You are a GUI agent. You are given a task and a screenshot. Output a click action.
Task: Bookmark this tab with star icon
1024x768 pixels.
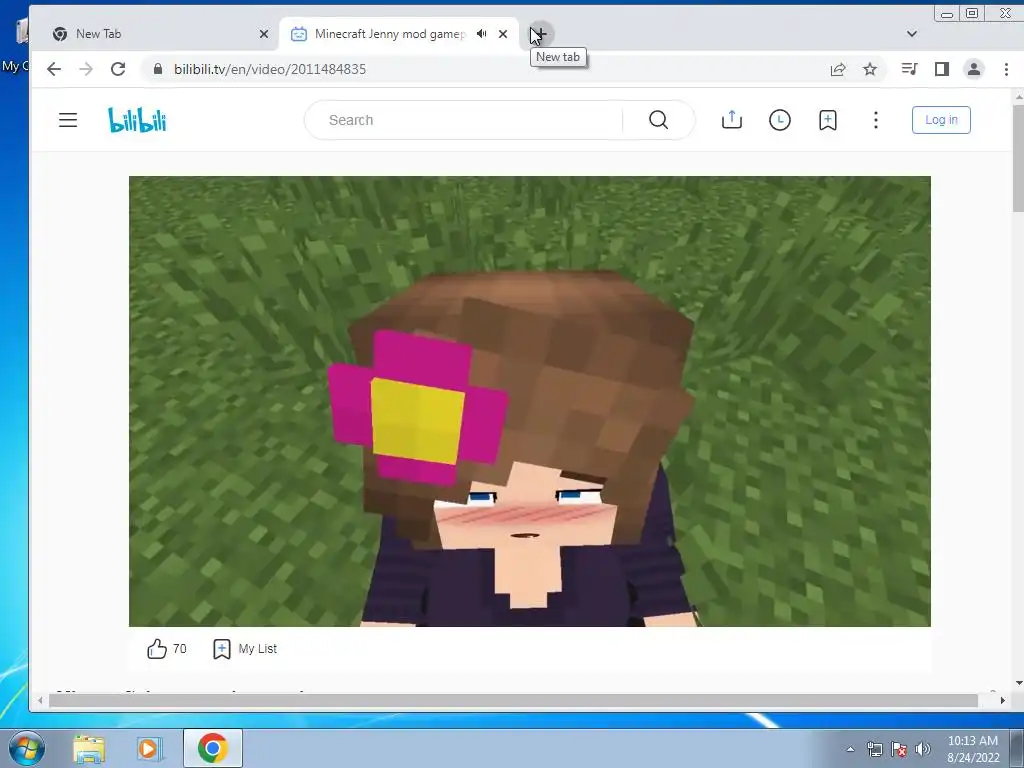(870, 69)
